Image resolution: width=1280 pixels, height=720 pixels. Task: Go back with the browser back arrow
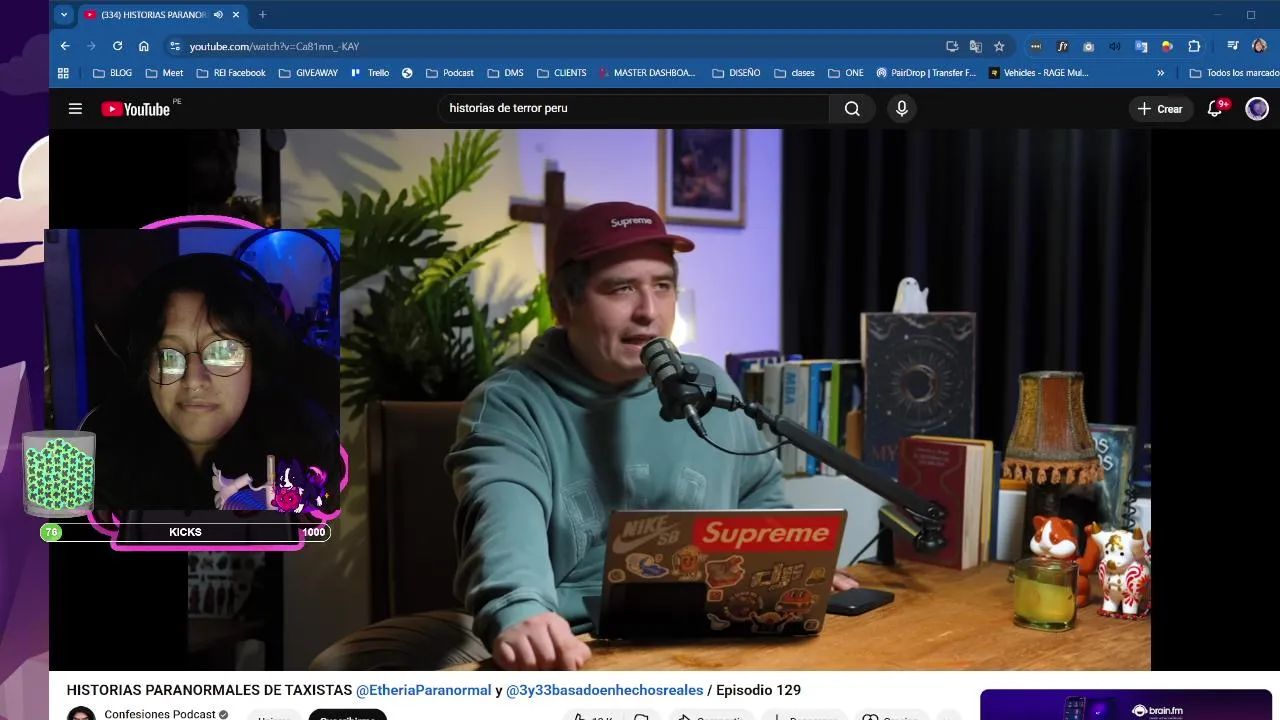pos(65,46)
